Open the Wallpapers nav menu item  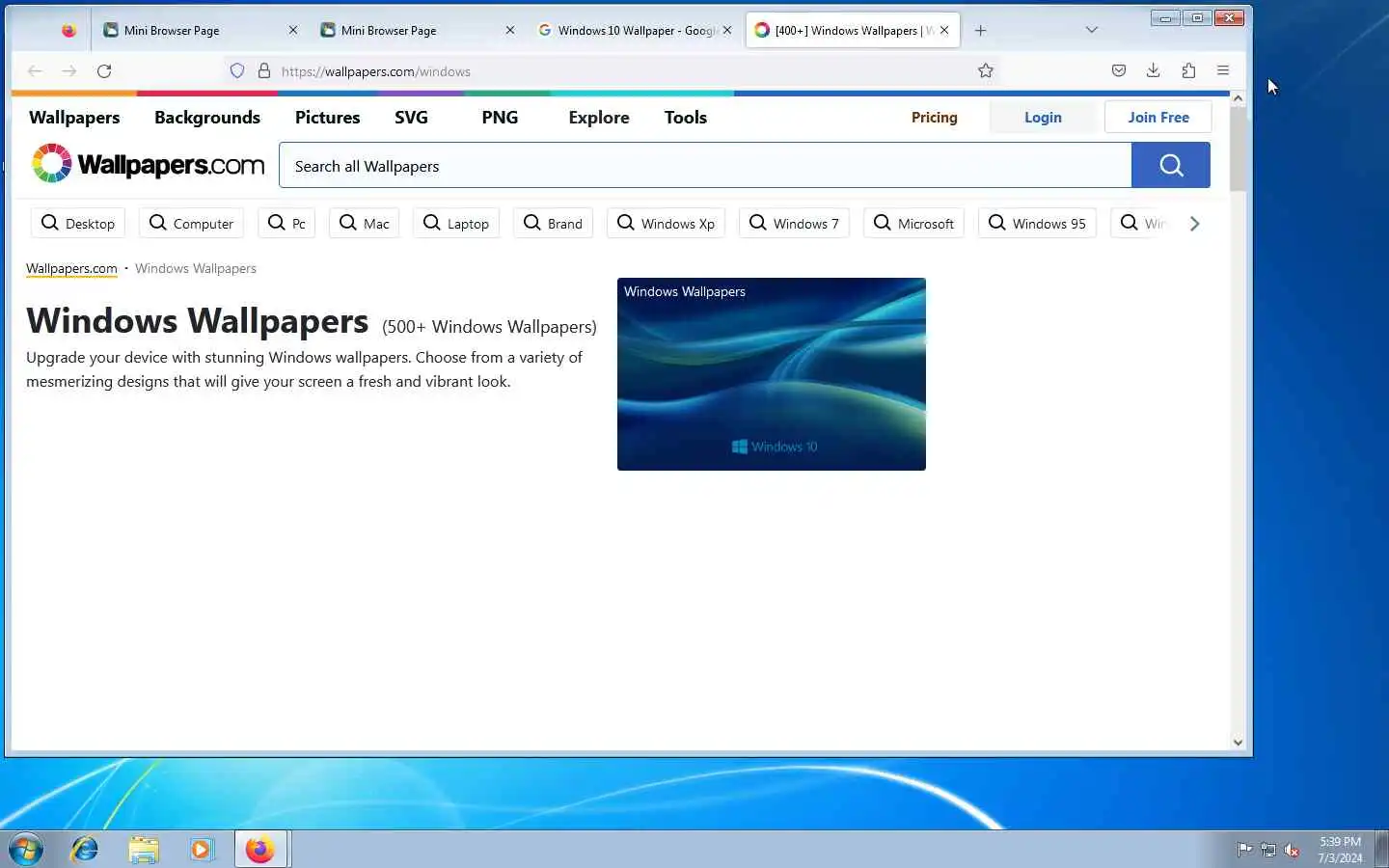(x=74, y=117)
